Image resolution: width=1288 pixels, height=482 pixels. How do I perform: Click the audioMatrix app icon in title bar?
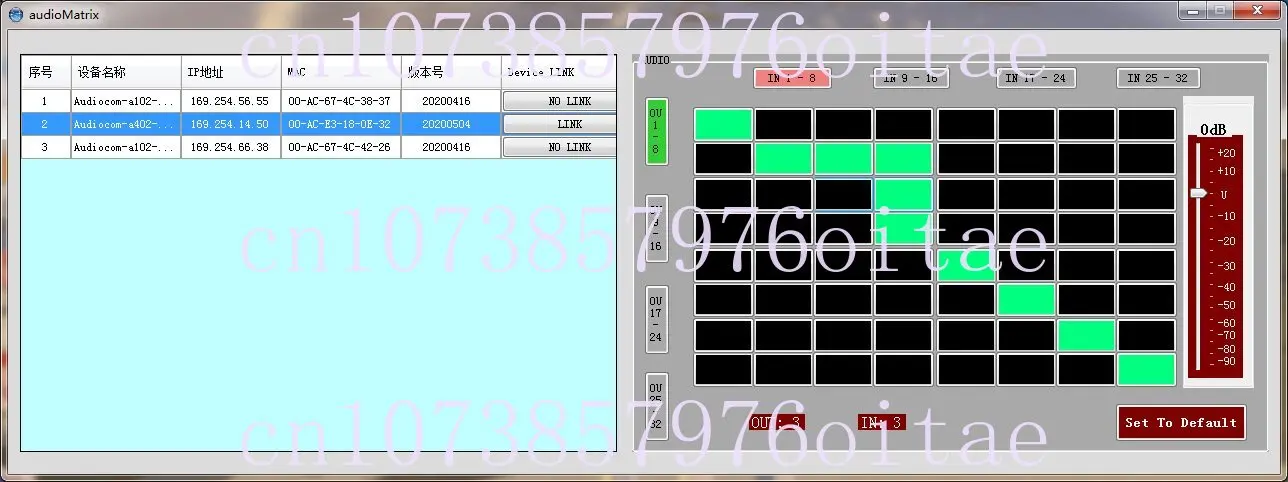14,14
